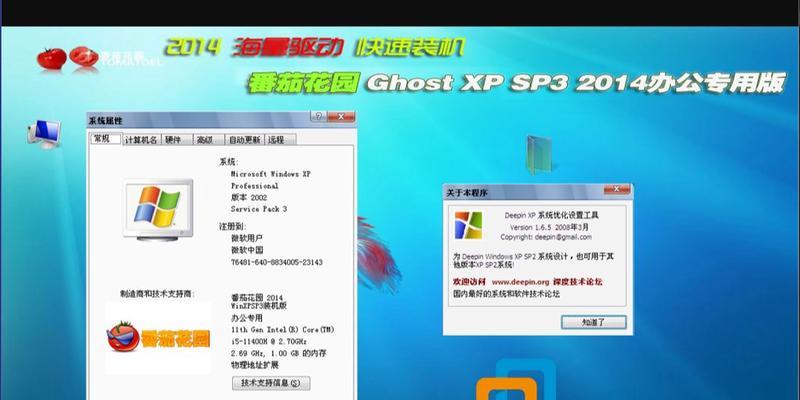
Task: Click the 微软中国 organization text
Action: click(x=247, y=250)
